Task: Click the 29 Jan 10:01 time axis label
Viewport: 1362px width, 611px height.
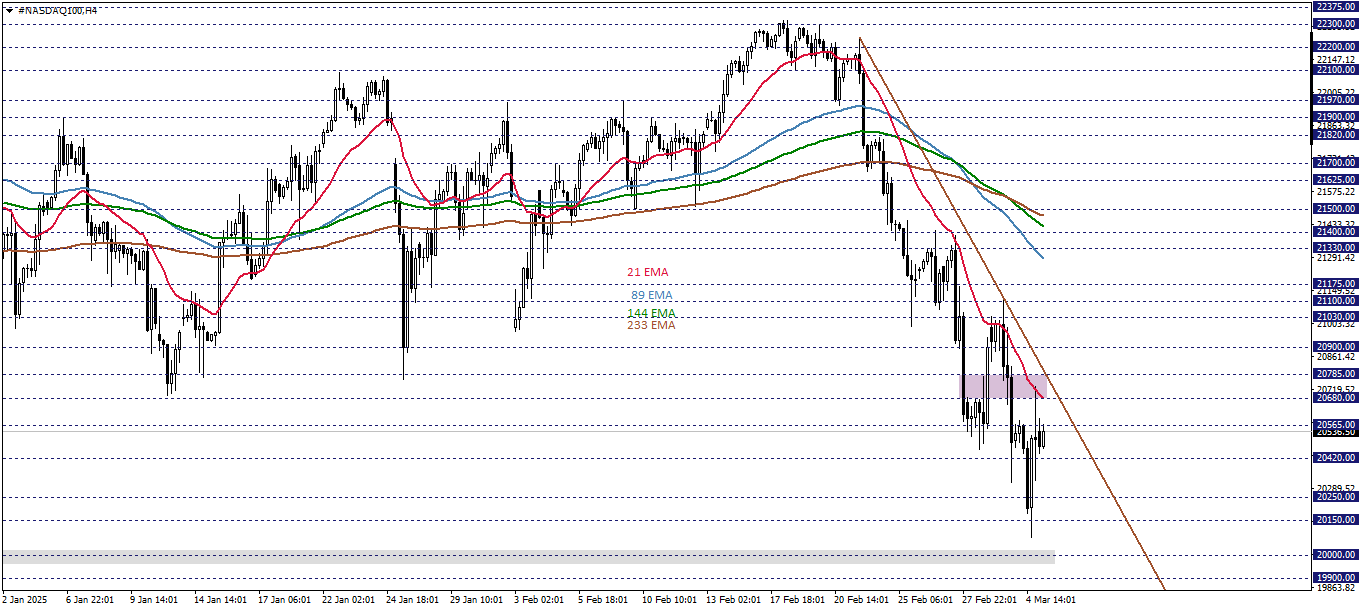Action: click(x=476, y=600)
